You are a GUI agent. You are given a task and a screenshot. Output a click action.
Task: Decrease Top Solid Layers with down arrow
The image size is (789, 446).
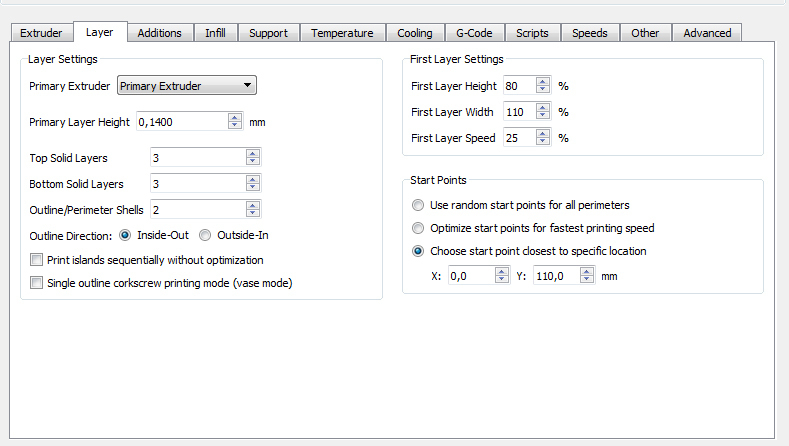pos(253,161)
